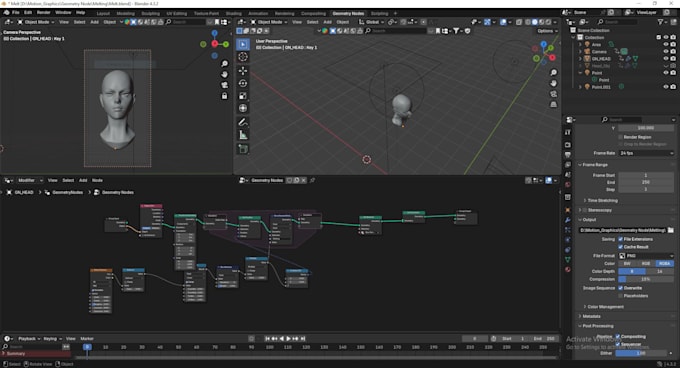Enable Render Region checkbox

[x=621, y=137]
